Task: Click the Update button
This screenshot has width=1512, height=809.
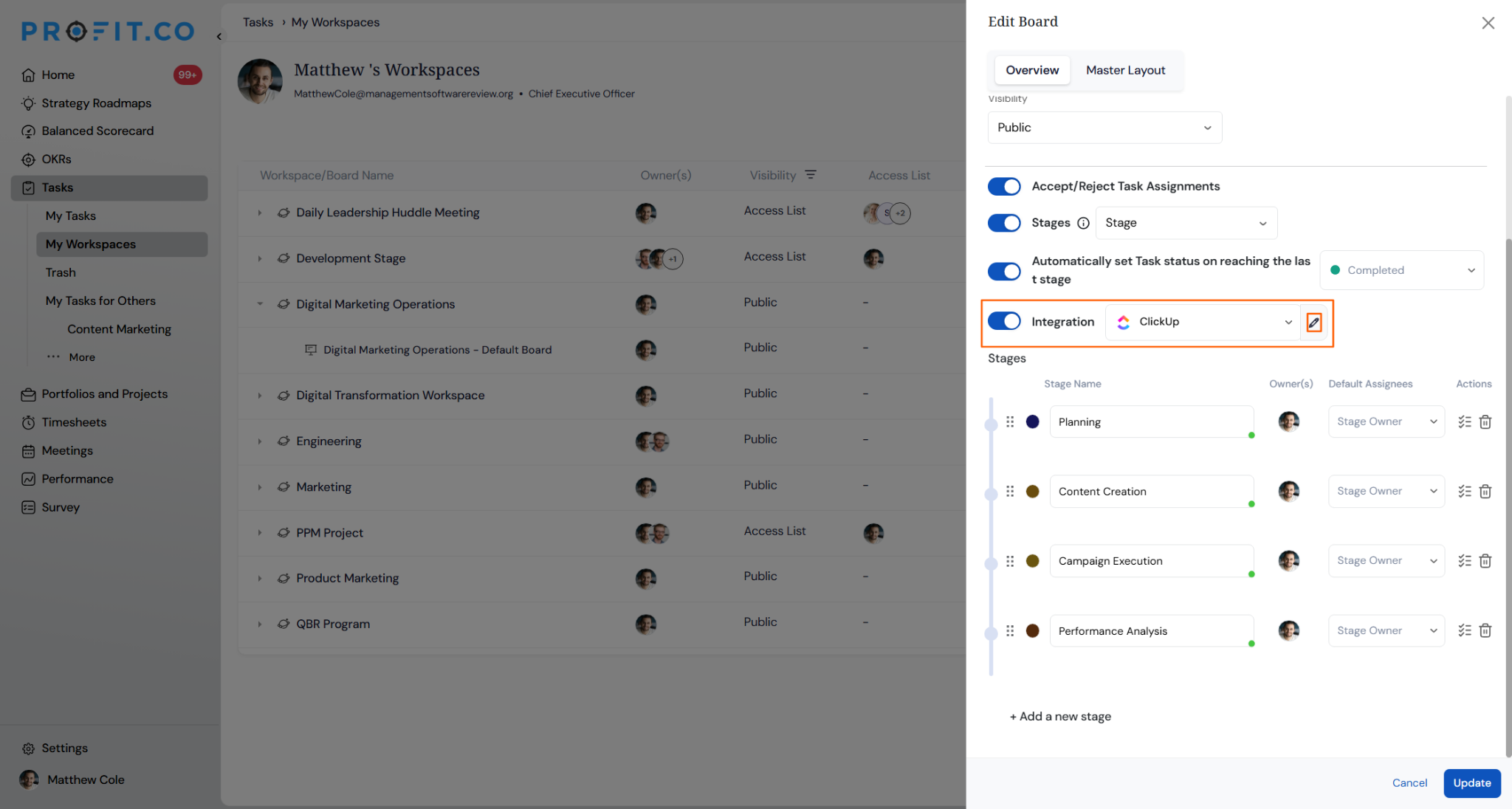Action: tap(1471, 782)
